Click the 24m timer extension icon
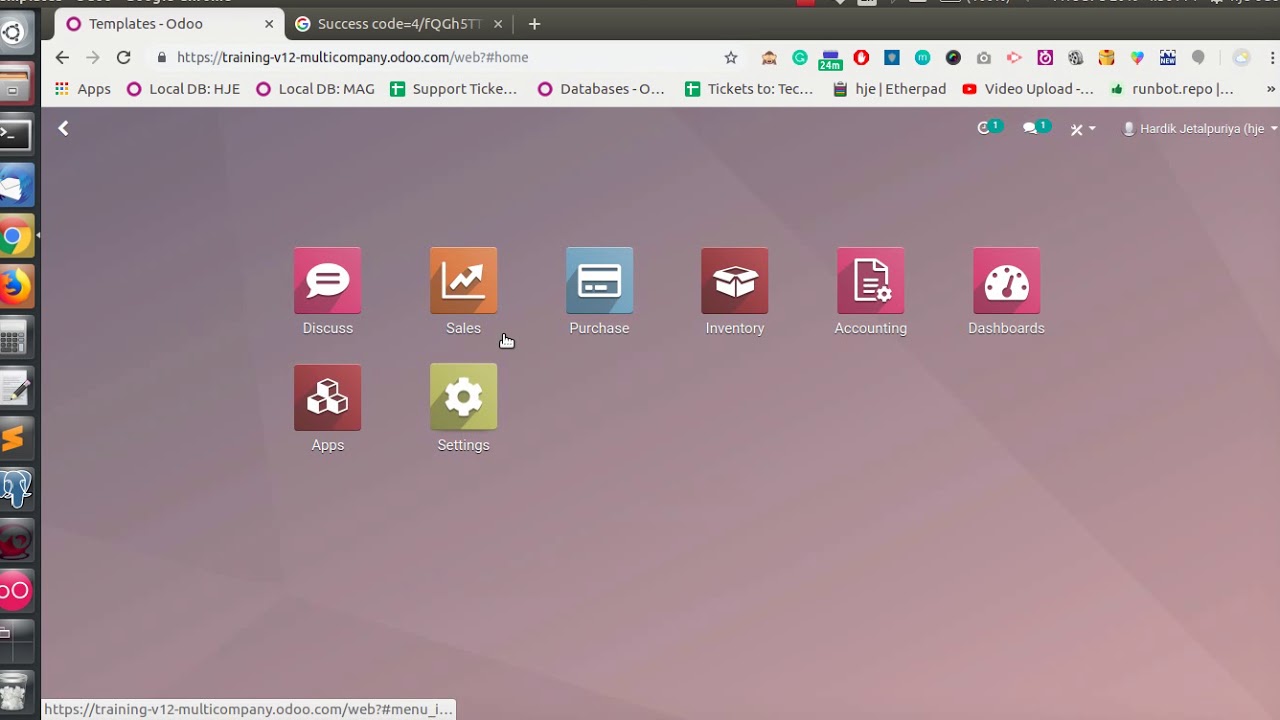 830,59
